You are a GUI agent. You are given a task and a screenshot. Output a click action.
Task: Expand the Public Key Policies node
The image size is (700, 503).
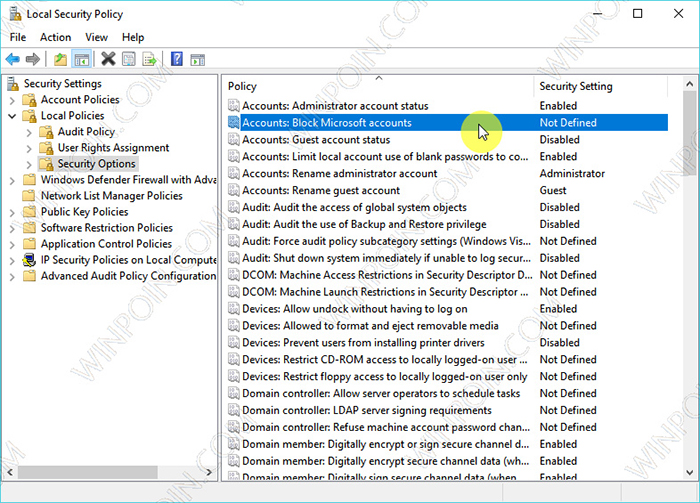(x=12, y=212)
